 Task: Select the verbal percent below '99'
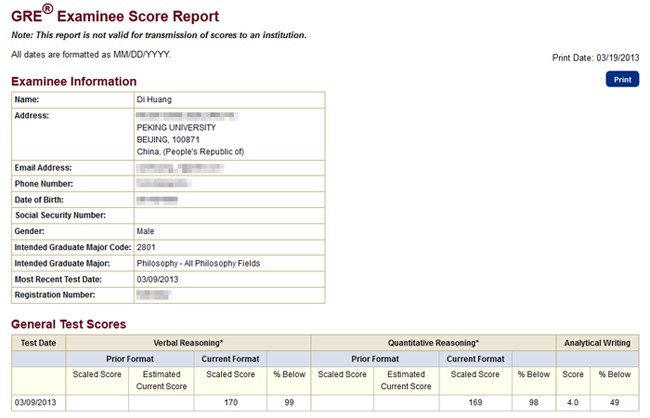(x=289, y=403)
